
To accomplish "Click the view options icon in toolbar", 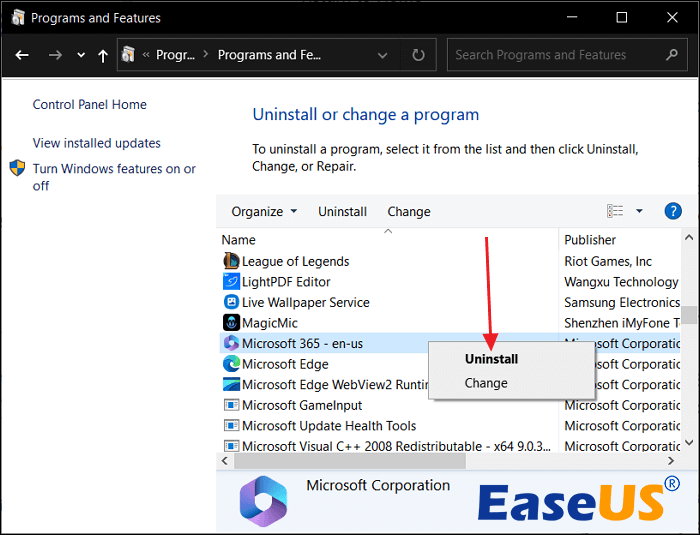I will click(x=615, y=211).
